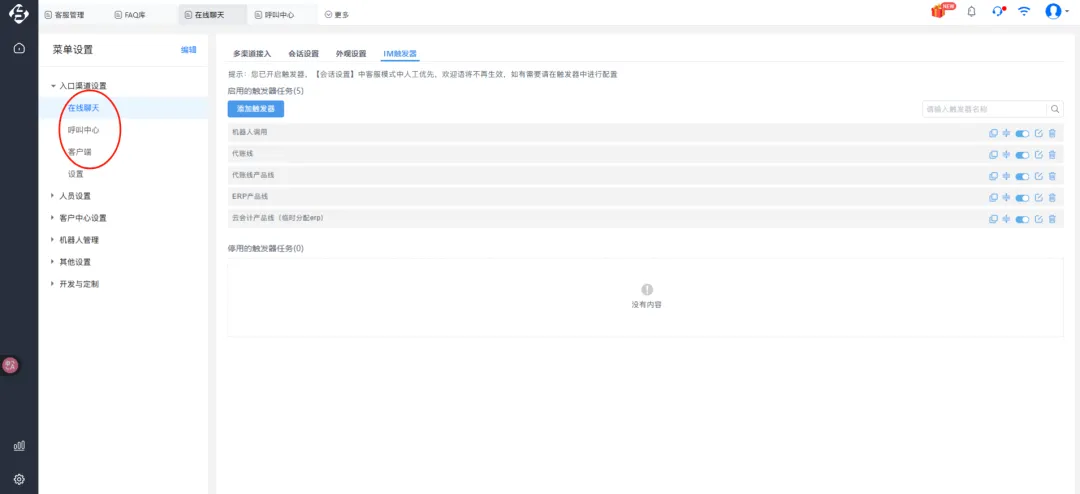Screen dimensions: 1080x494
Task: Open the statistics bar chart icon
Action: click(19, 446)
